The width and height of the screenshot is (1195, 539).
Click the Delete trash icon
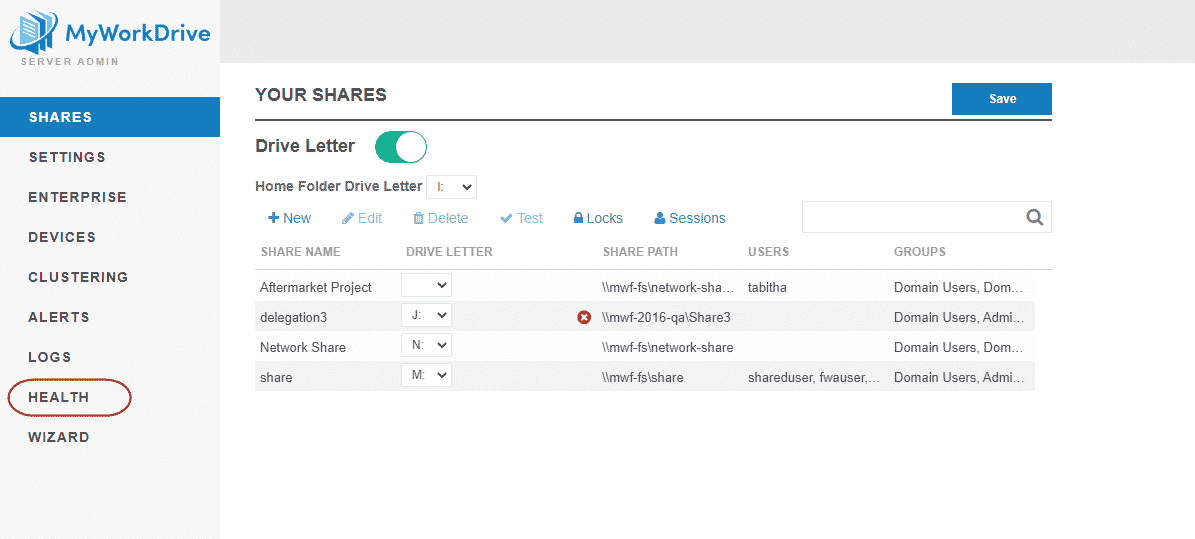[419, 218]
